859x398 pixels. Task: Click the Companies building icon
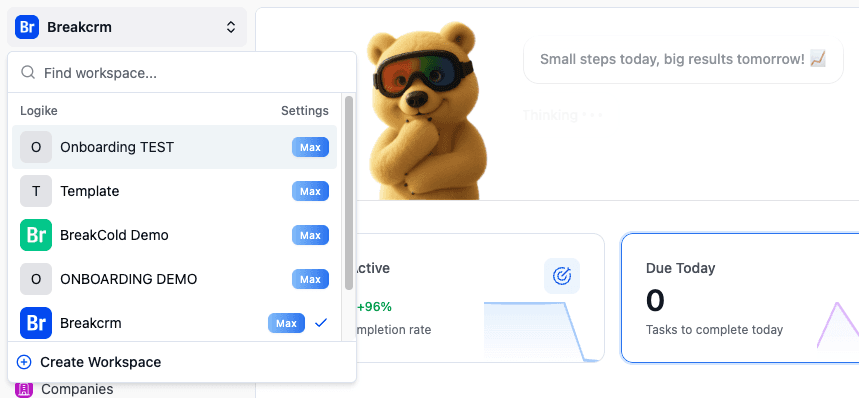(24, 389)
